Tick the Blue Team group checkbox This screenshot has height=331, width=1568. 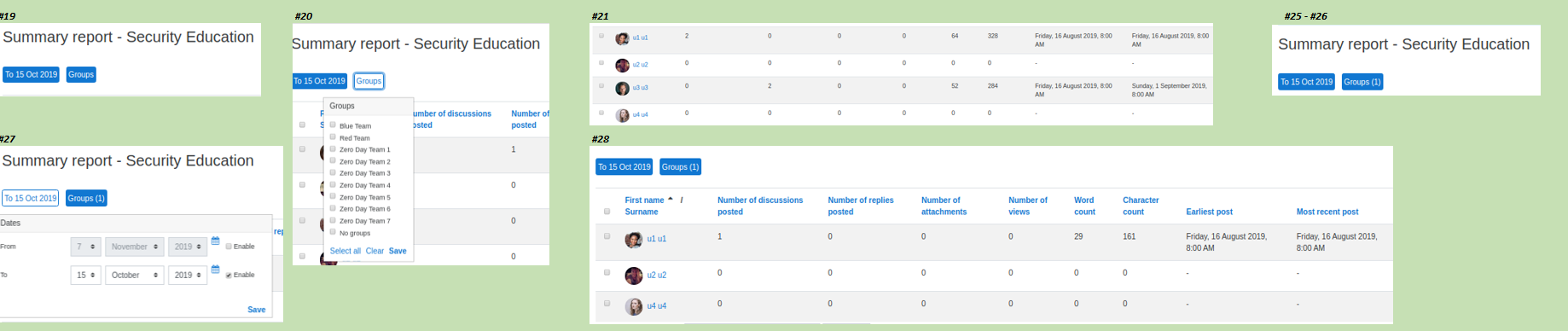pos(333,125)
